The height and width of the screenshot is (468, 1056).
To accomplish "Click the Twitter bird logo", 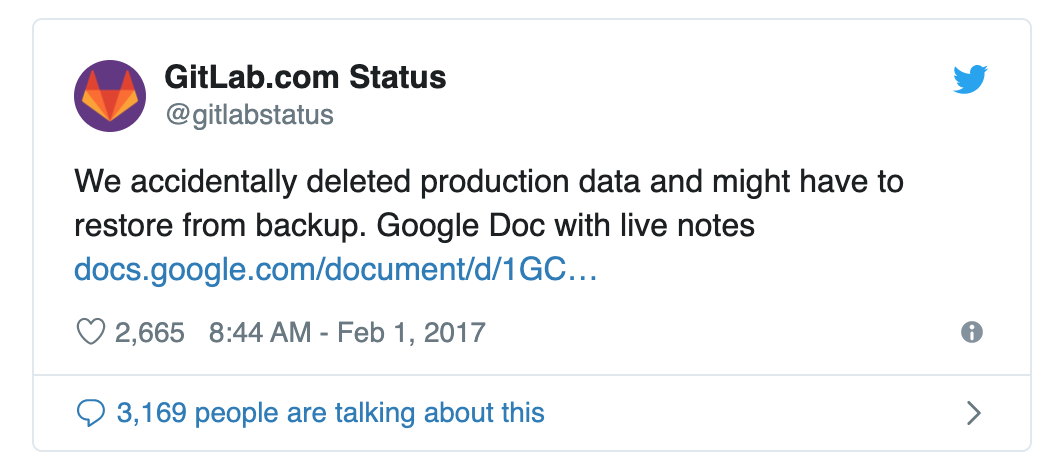I will (x=970, y=79).
